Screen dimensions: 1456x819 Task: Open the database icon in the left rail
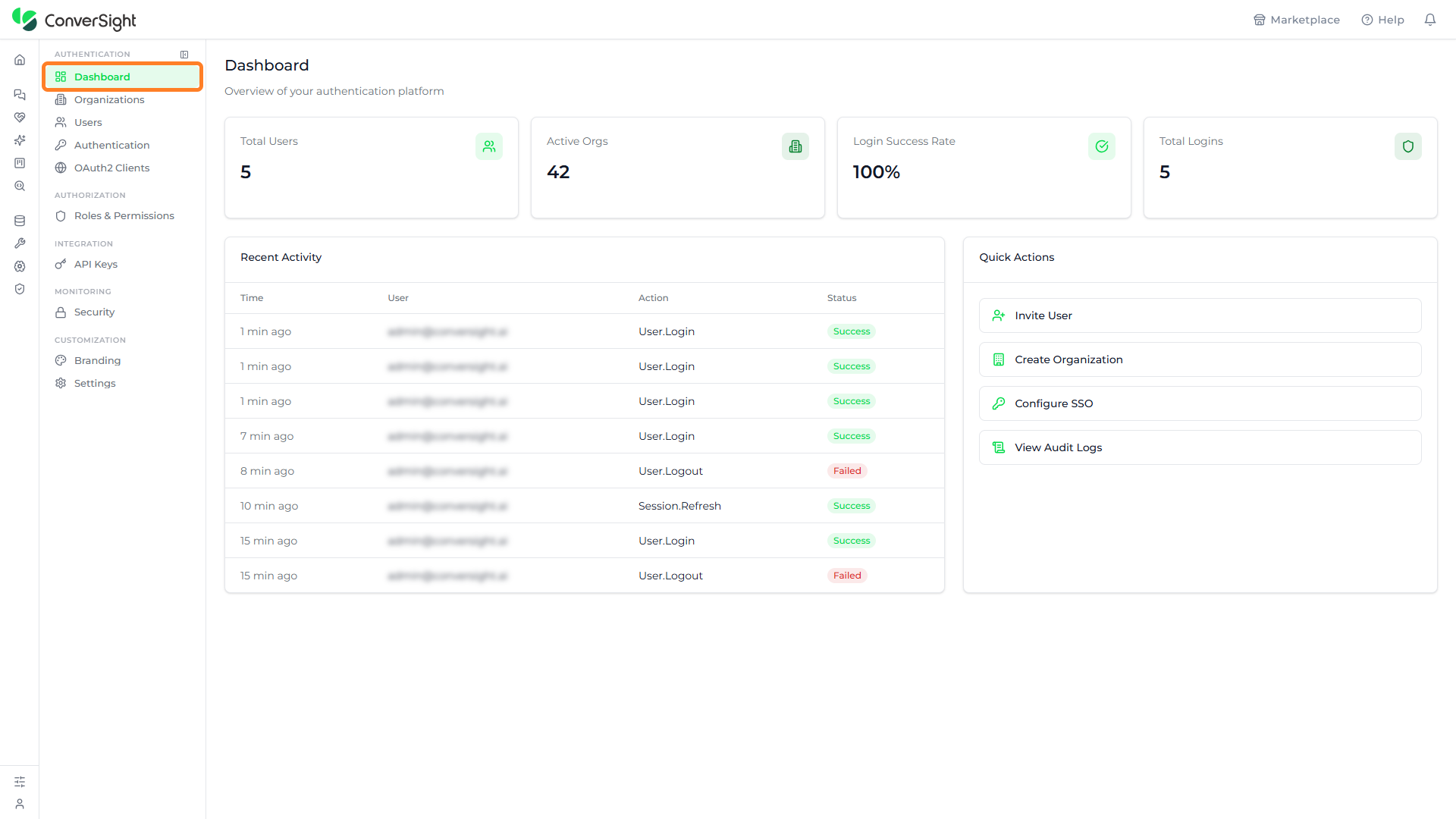(x=20, y=221)
